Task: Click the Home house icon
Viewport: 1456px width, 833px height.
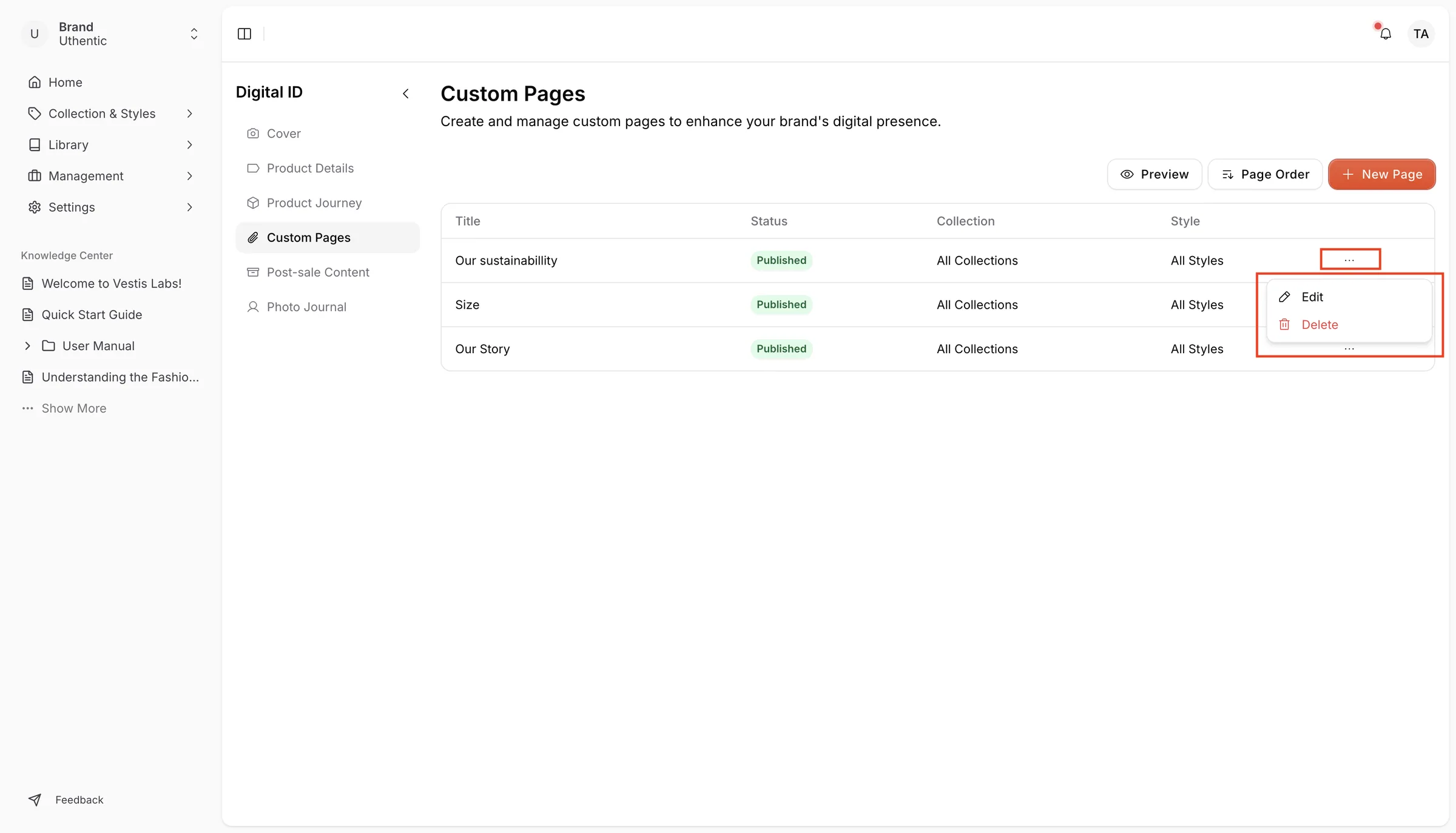Action: point(35,83)
